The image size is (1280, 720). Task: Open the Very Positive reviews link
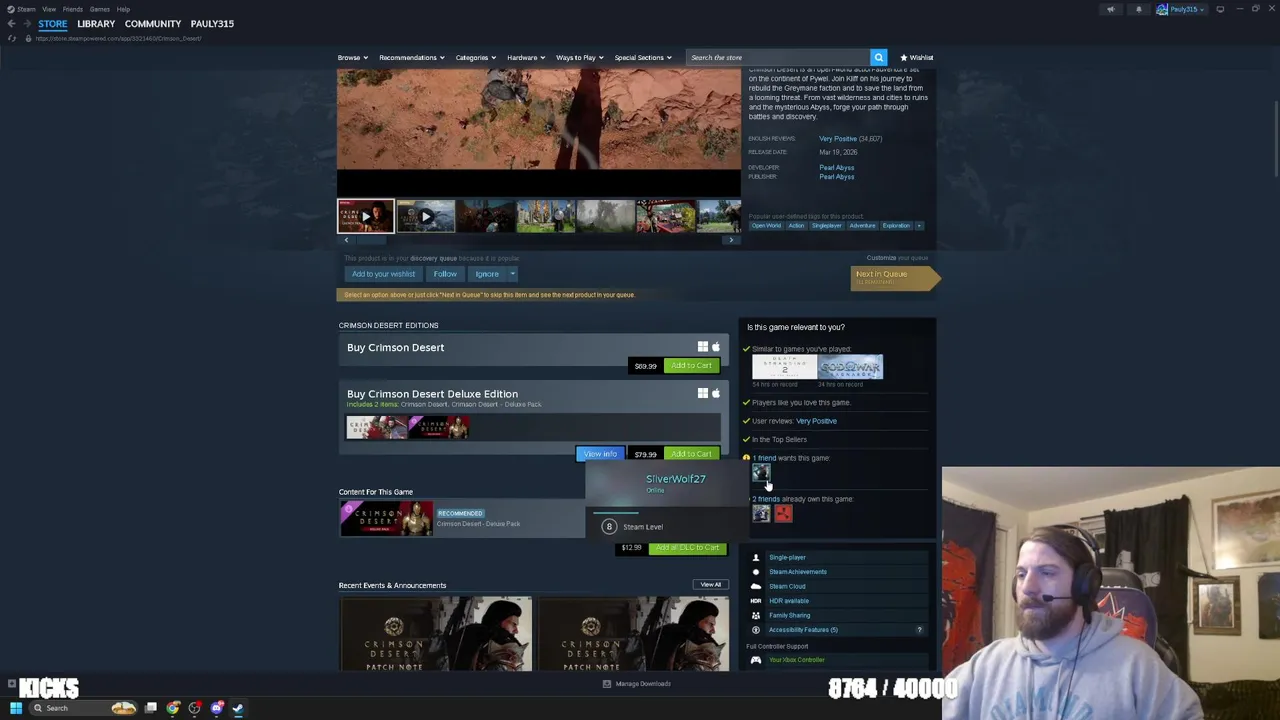(837, 139)
